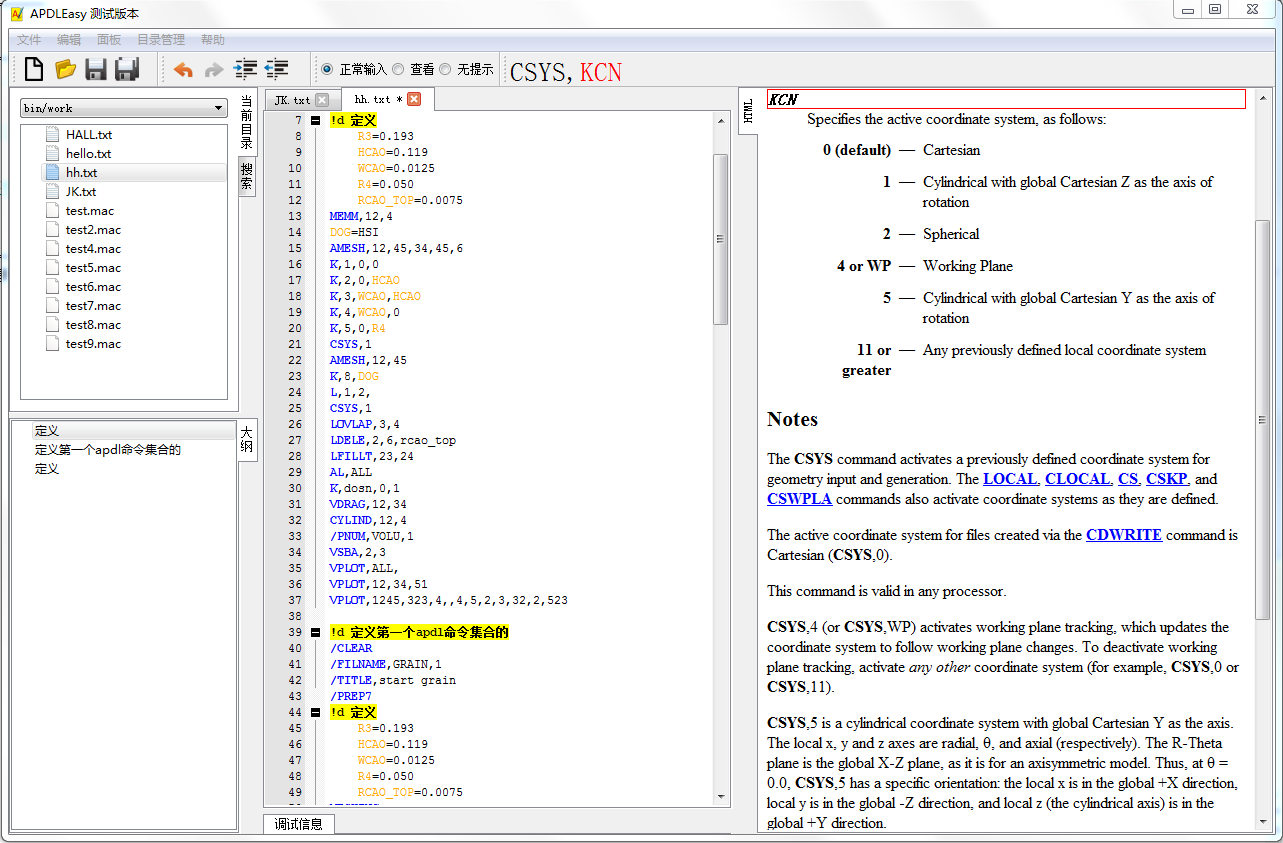1283x843 pixels.
Task: Create a new file with the blank page icon
Action: tap(34, 69)
